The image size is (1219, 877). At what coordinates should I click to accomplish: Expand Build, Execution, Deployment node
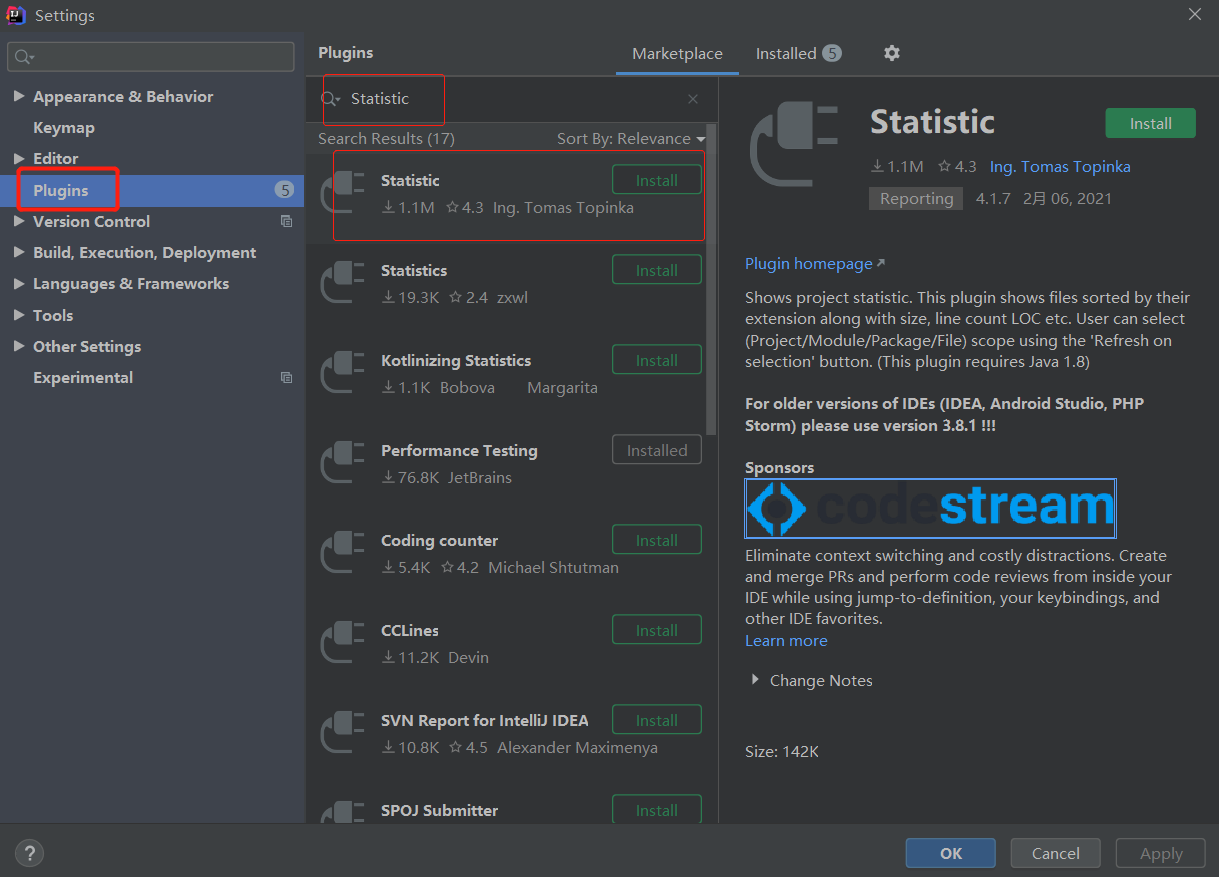(x=19, y=252)
